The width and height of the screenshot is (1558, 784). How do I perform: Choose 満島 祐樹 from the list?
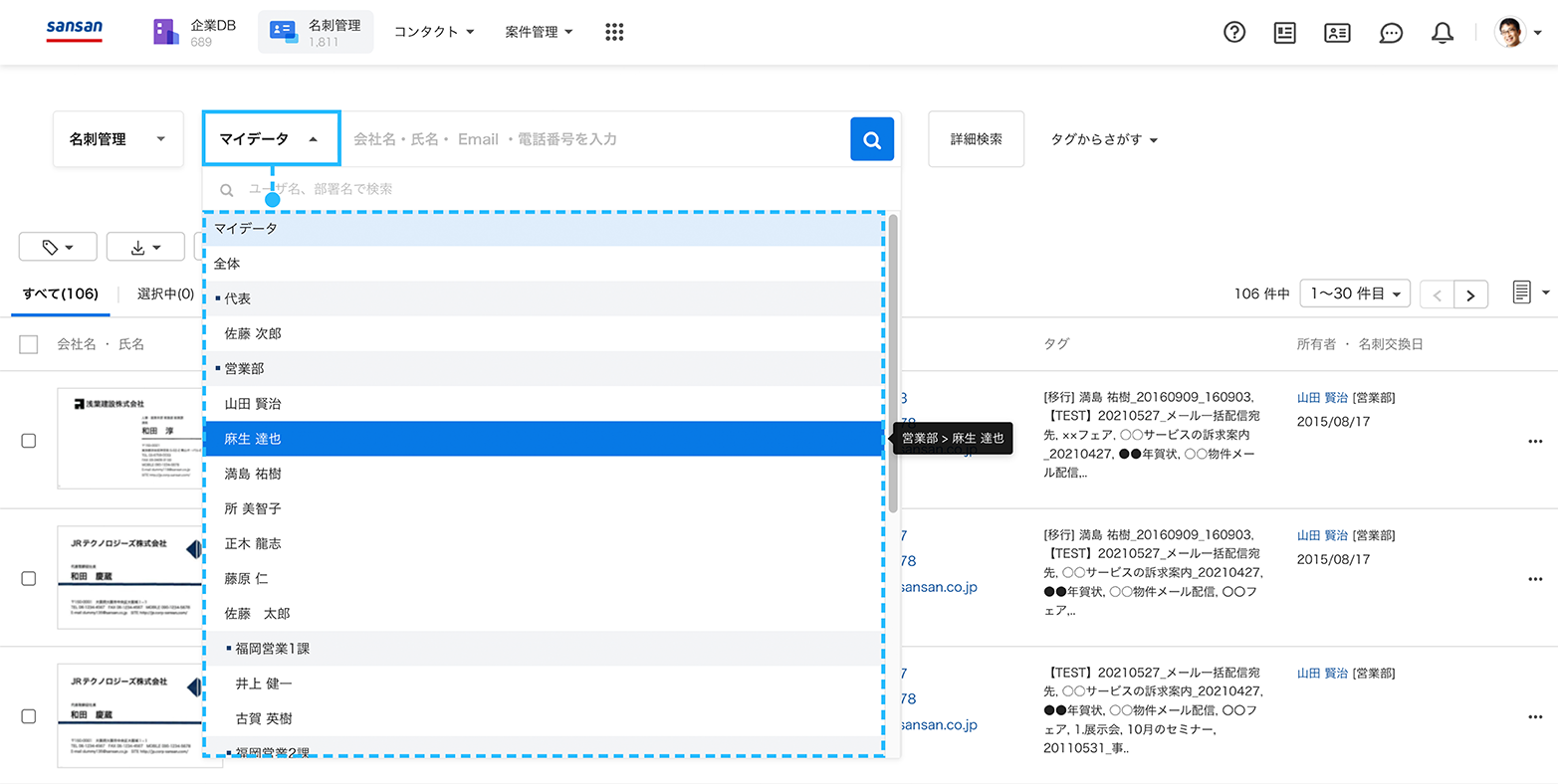pyautogui.click(x=544, y=474)
